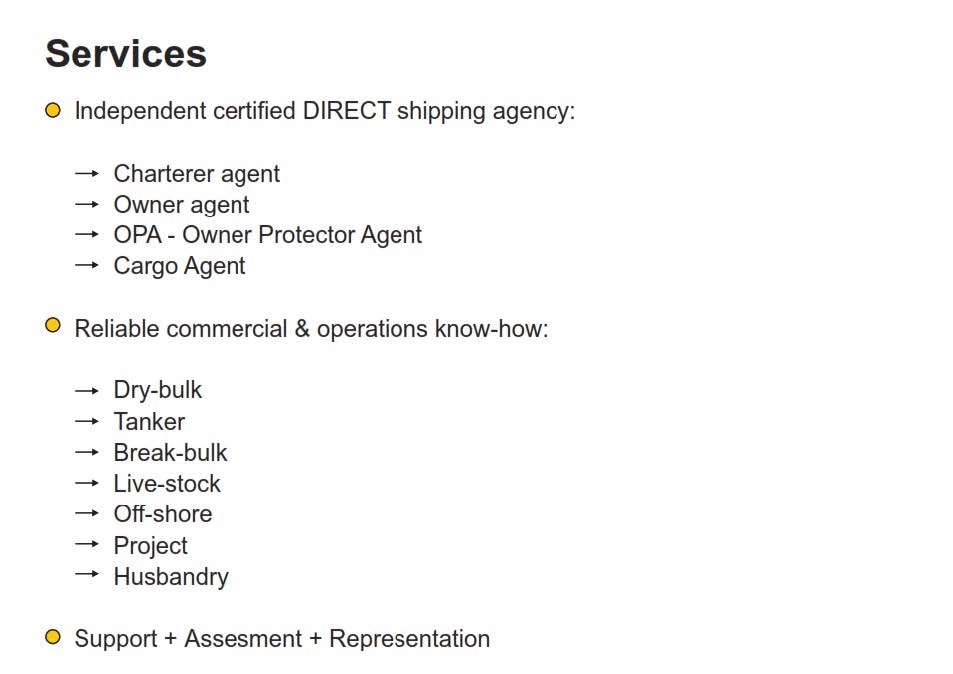
Task: Click the Live-stock list item
Action: point(167,484)
